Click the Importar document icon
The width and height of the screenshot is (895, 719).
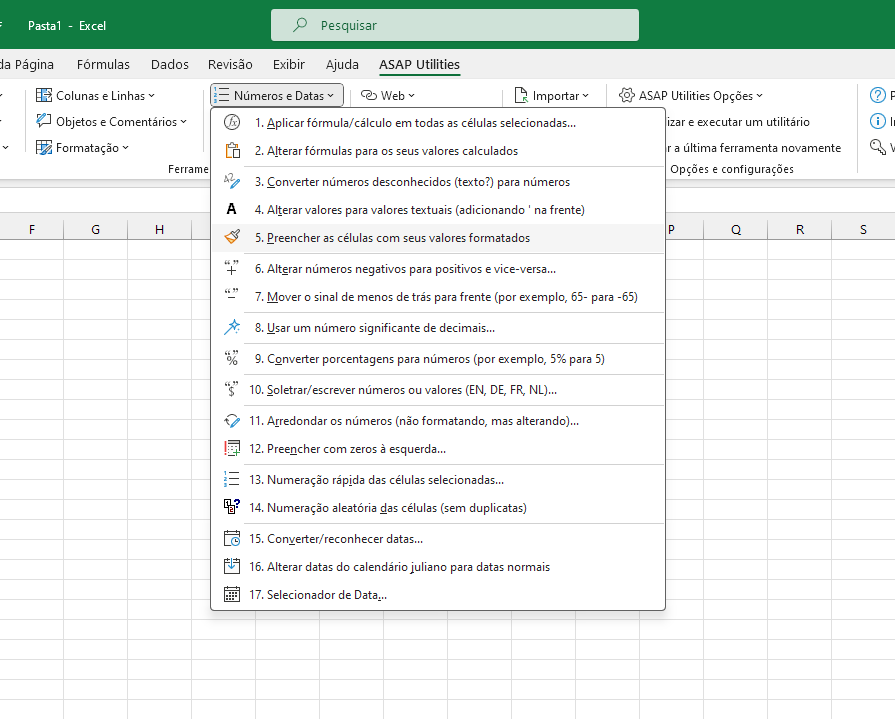(x=521, y=95)
